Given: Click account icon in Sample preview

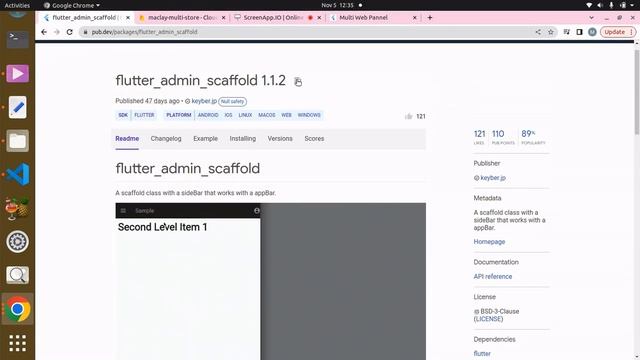Looking at the screenshot, I should 256,211.
